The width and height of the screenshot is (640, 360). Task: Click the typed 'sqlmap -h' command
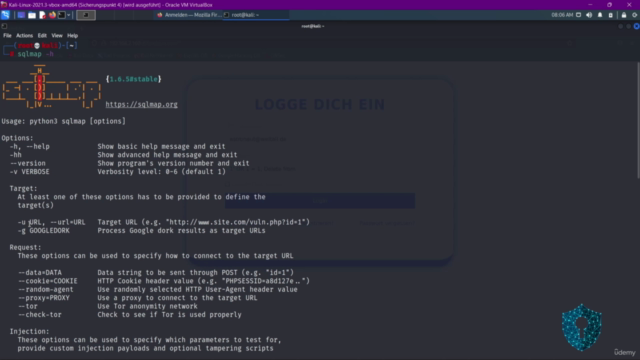36,54
